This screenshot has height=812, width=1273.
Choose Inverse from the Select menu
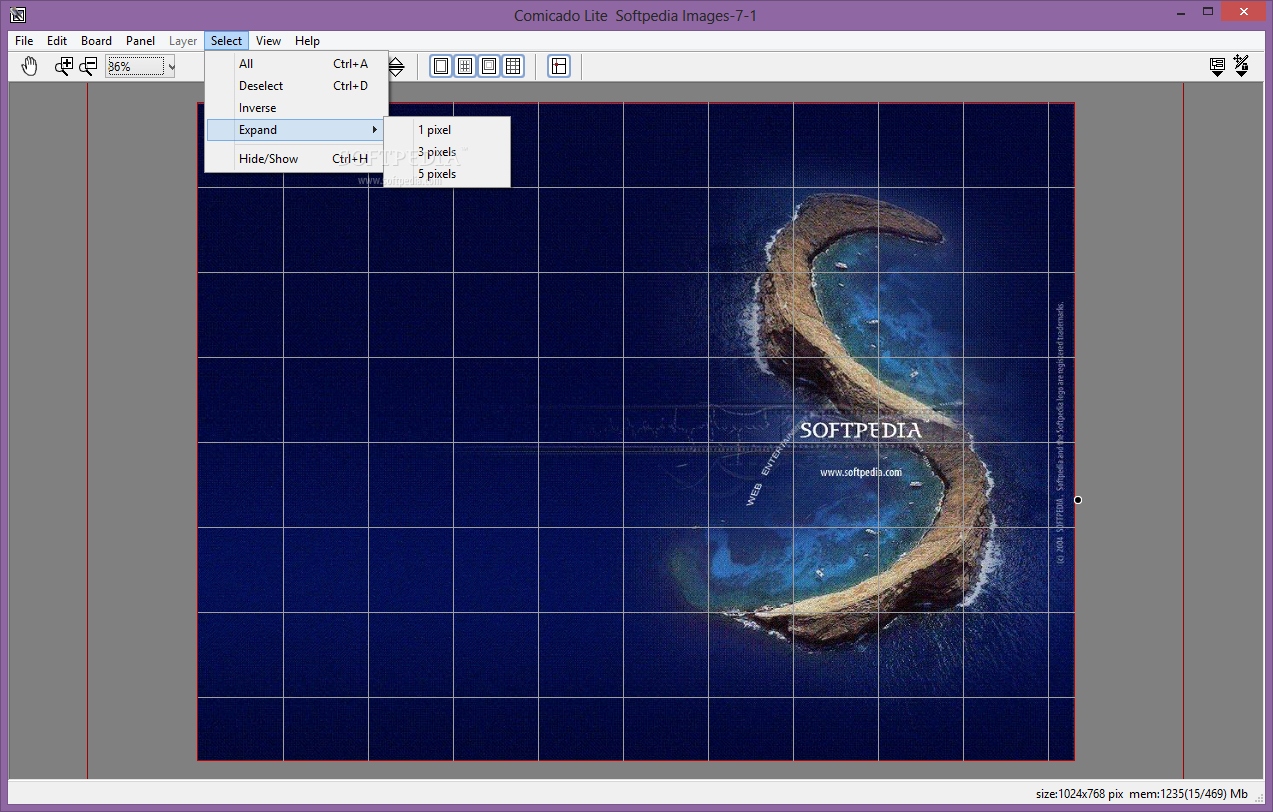point(296,108)
